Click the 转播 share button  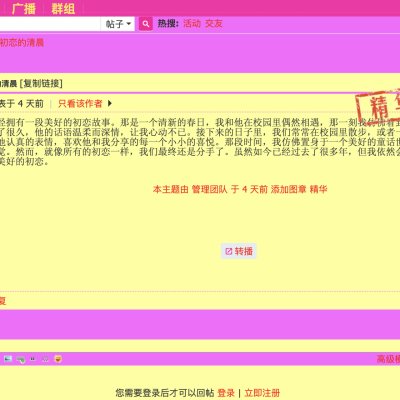[239, 251]
